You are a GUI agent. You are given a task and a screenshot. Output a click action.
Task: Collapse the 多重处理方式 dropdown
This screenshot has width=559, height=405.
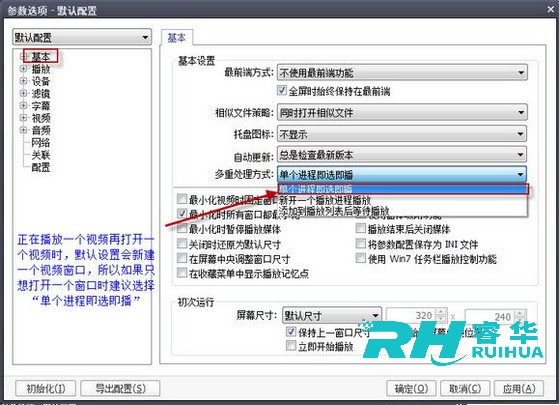[402, 174]
